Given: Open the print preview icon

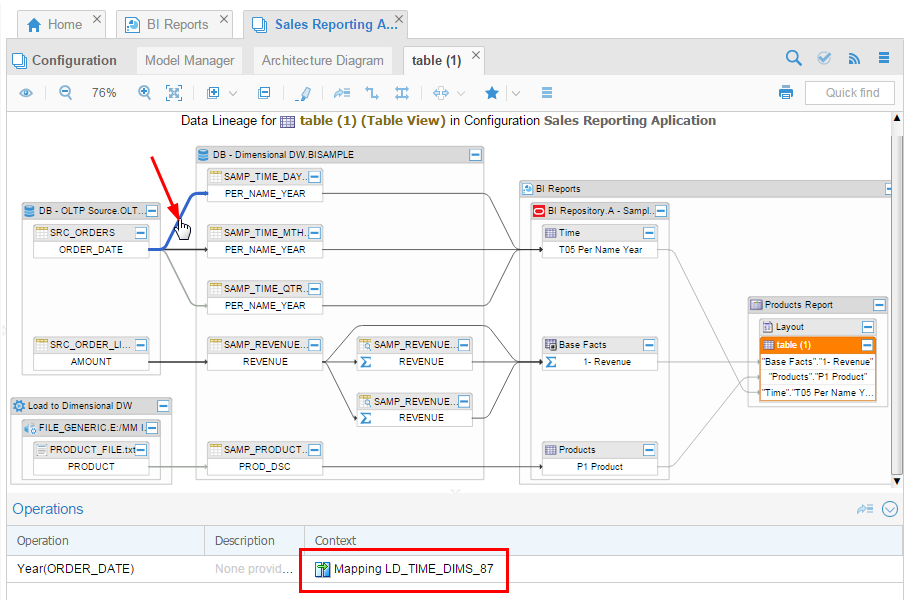Looking at the screenshot, I should [x=787, y=92].
